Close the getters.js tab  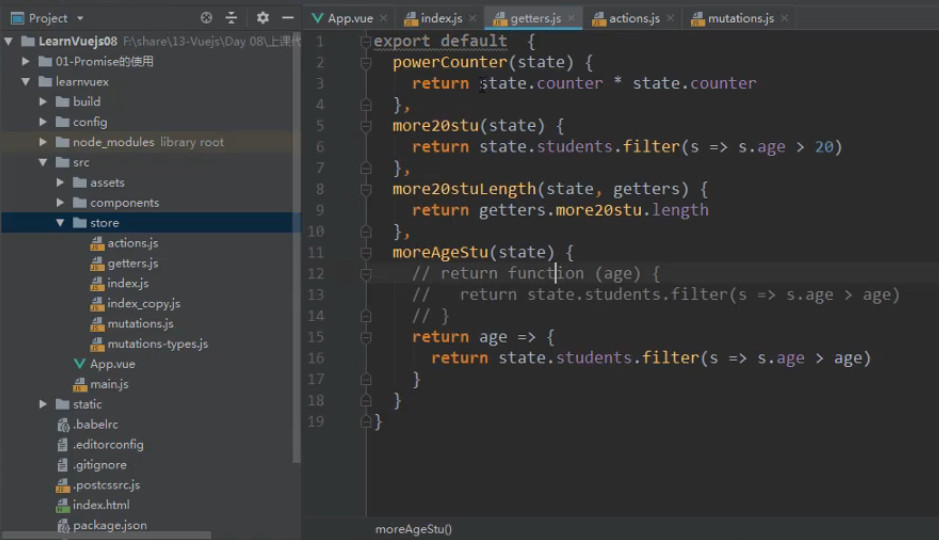click(571, 19)
